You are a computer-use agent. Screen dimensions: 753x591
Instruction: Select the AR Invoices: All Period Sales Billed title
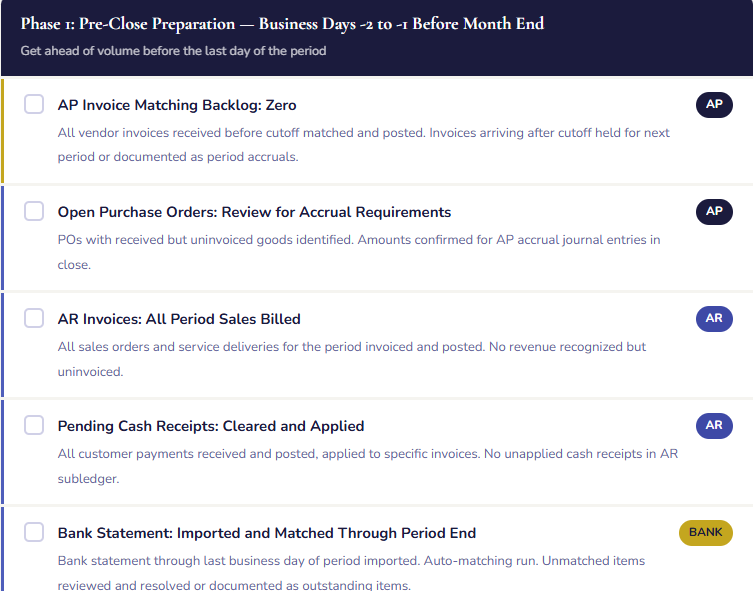click(x=179, y=319)
